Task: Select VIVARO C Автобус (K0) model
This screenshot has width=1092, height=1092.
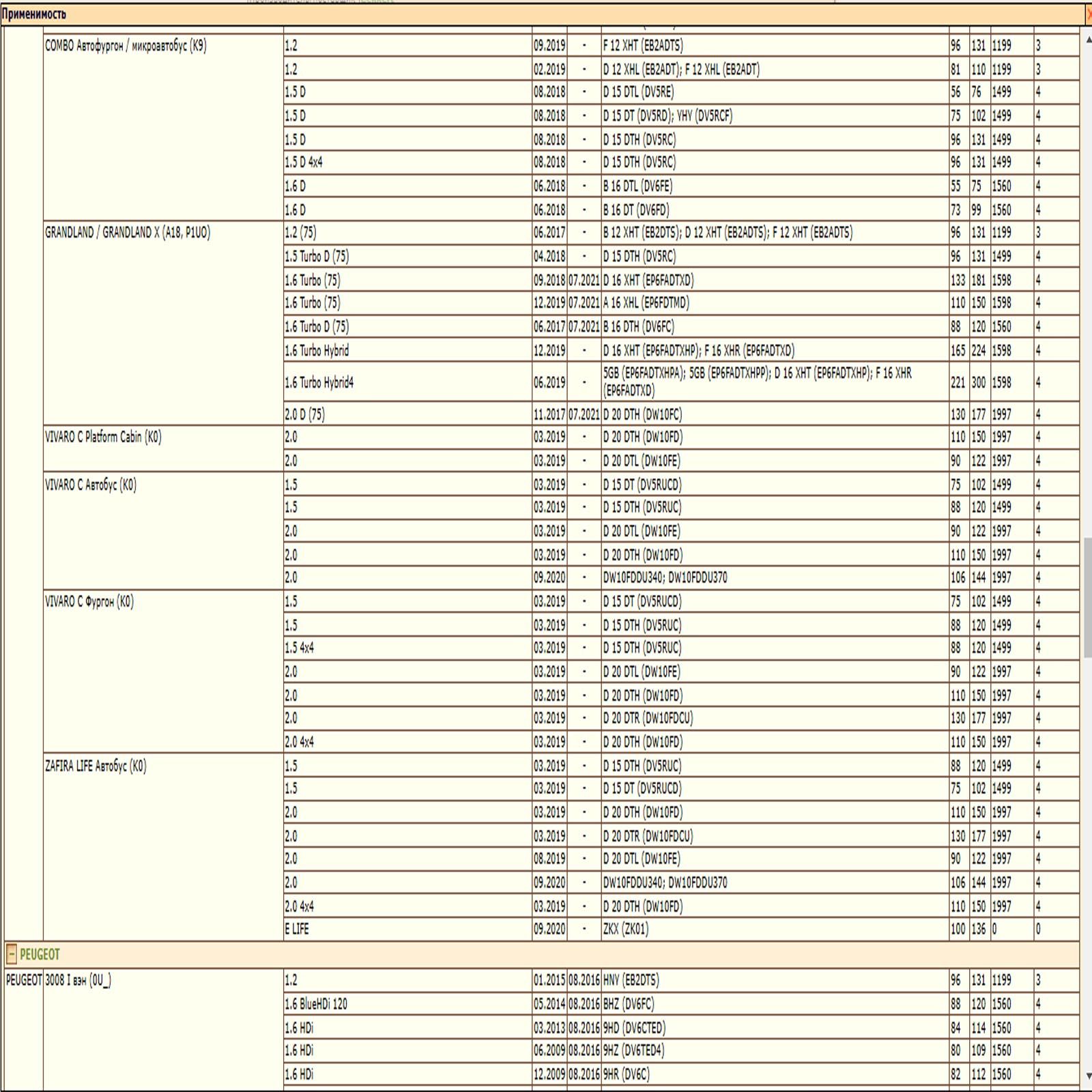Action: click(x=91, y=485)
